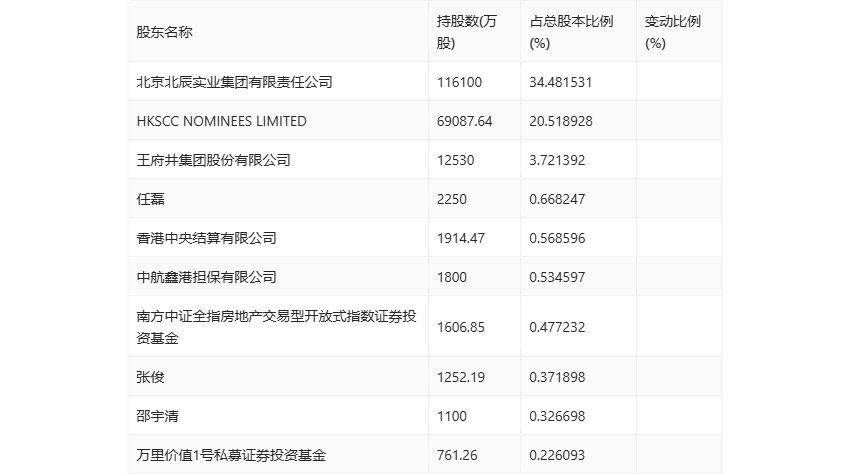This screenshot has width=850, height=474.
Task: Select shareholder name 任磊
Action: tap(150, 200)
